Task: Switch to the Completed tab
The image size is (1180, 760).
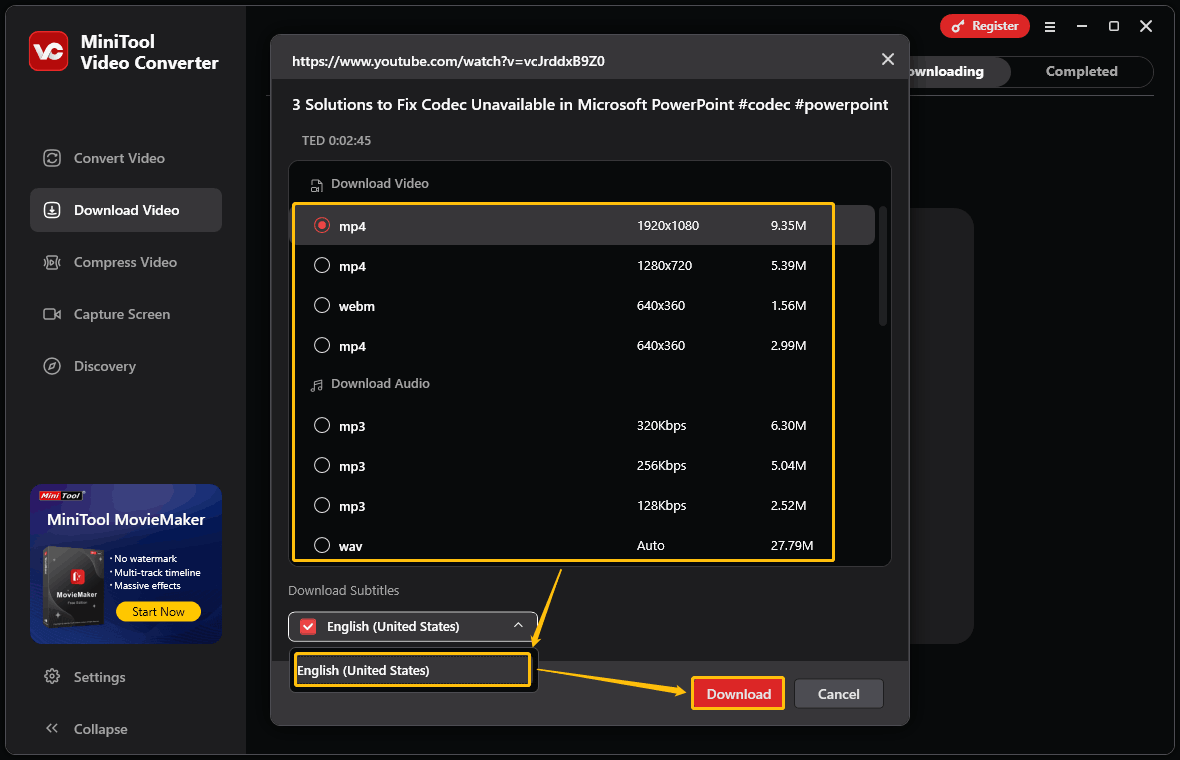Action: 1081,71
